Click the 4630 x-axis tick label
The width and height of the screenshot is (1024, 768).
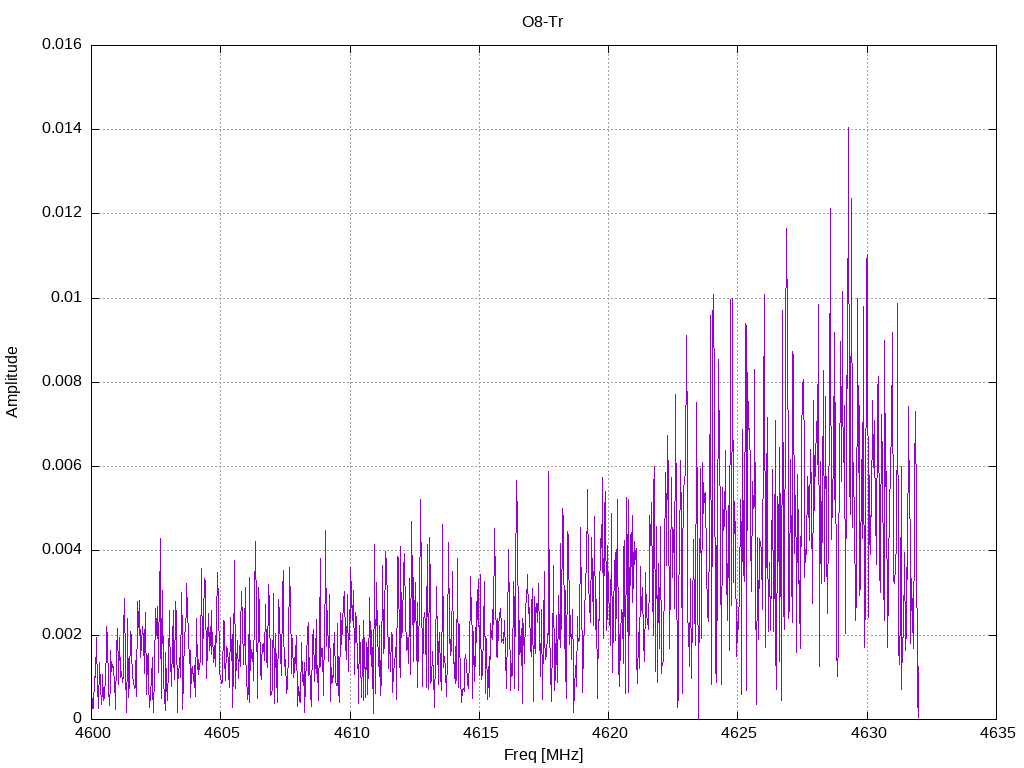click(867, 733)
